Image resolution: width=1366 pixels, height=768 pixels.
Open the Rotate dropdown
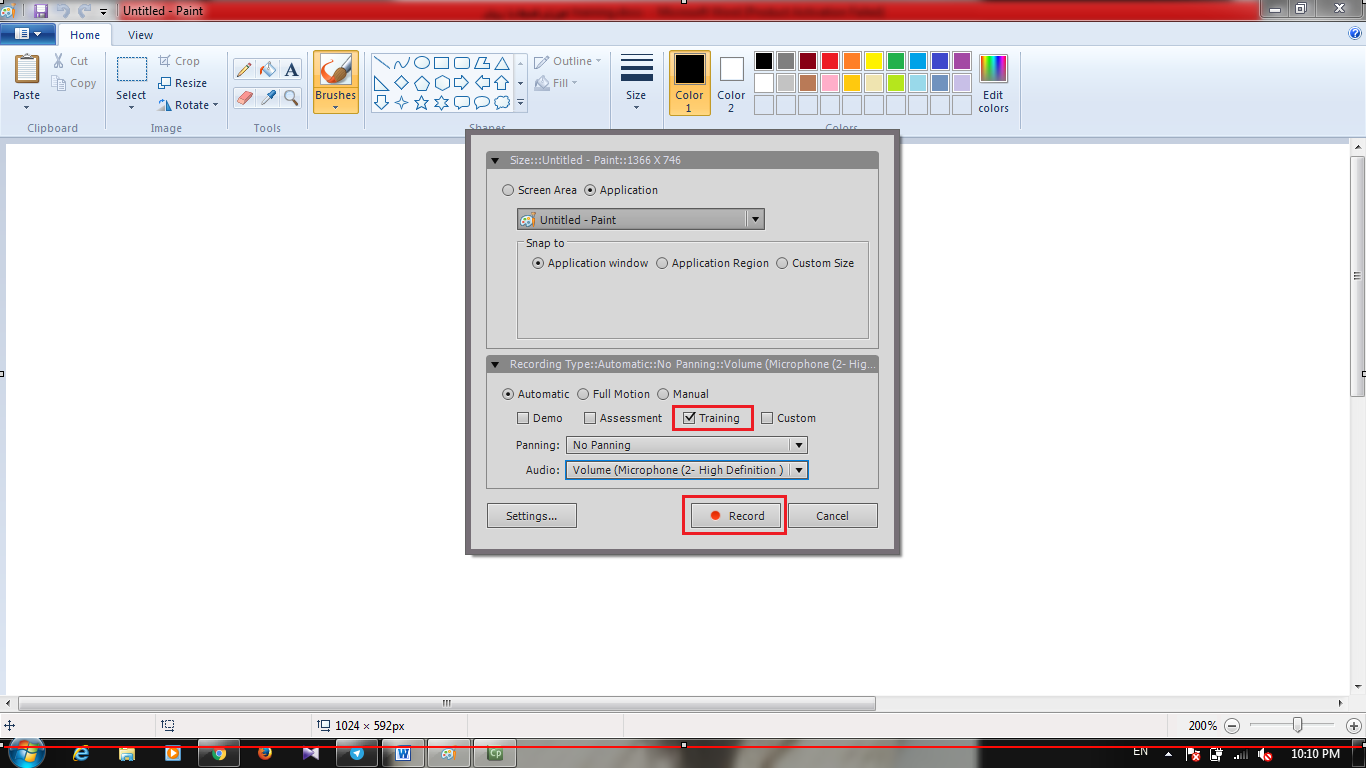188,105
